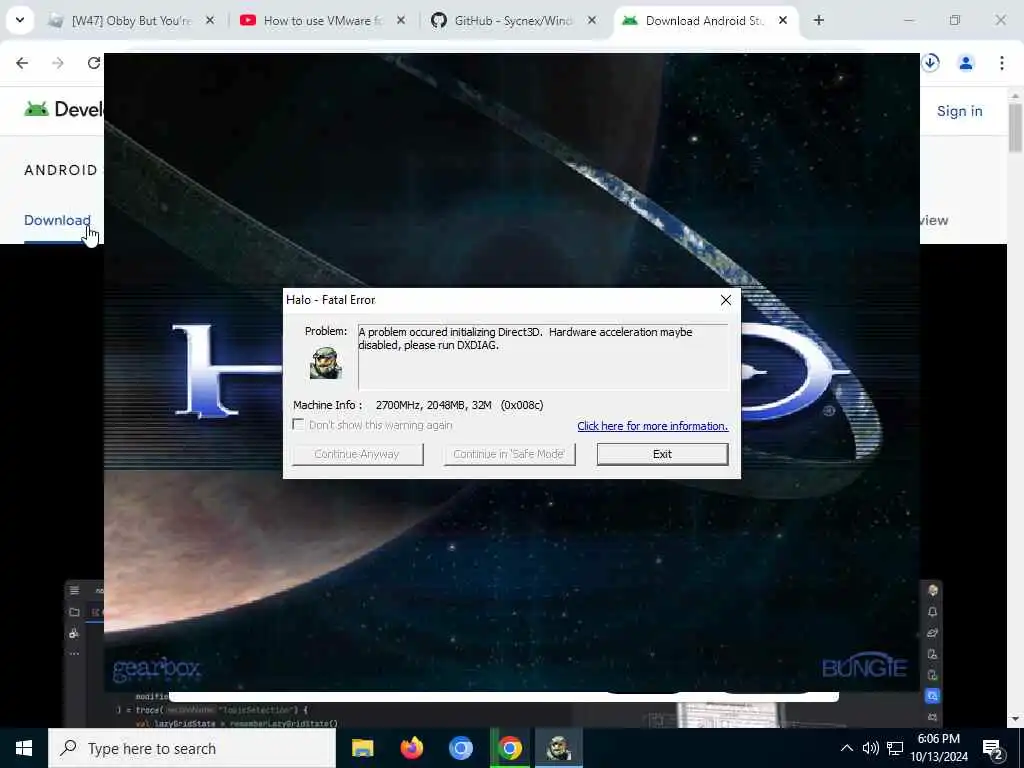Click Continue in 'Safe Mode' button
The image size is (1024, 768).
point(509,454)
